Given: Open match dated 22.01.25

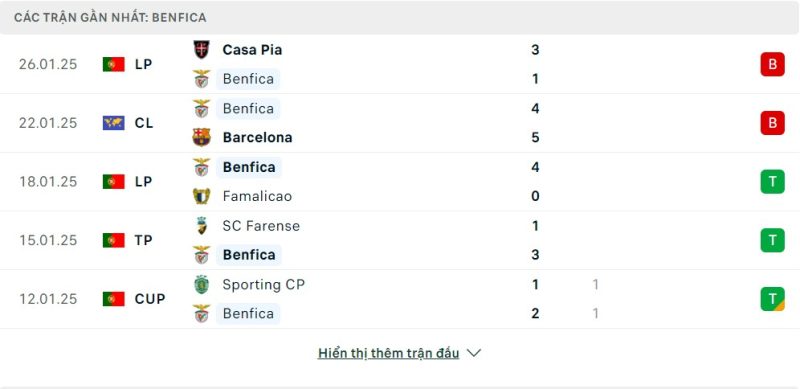Looking at the screenshot, I should [400, 123].
